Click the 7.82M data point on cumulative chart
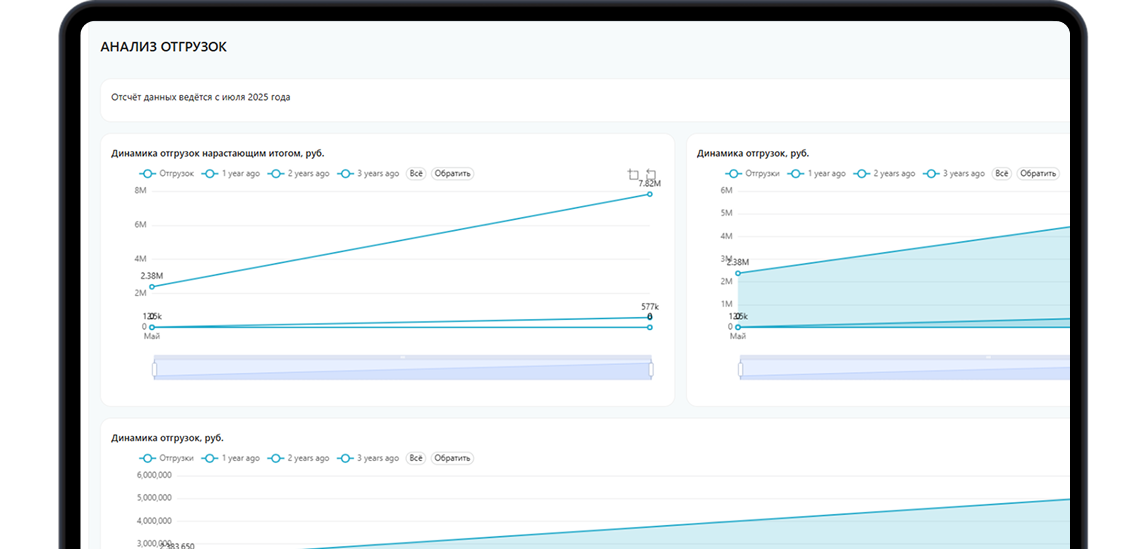This screenshot has width=1140, height=549. coord(649,194)
